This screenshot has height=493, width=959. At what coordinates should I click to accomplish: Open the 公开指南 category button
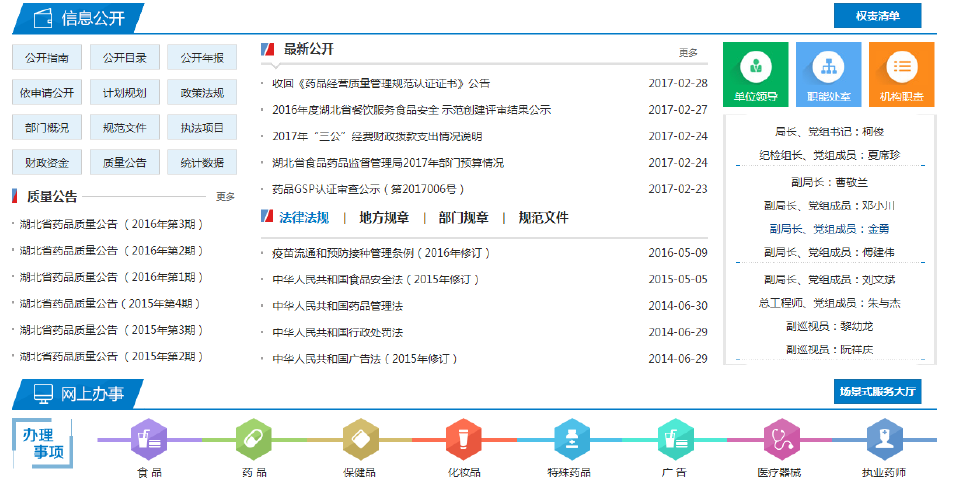coord(47,57)
